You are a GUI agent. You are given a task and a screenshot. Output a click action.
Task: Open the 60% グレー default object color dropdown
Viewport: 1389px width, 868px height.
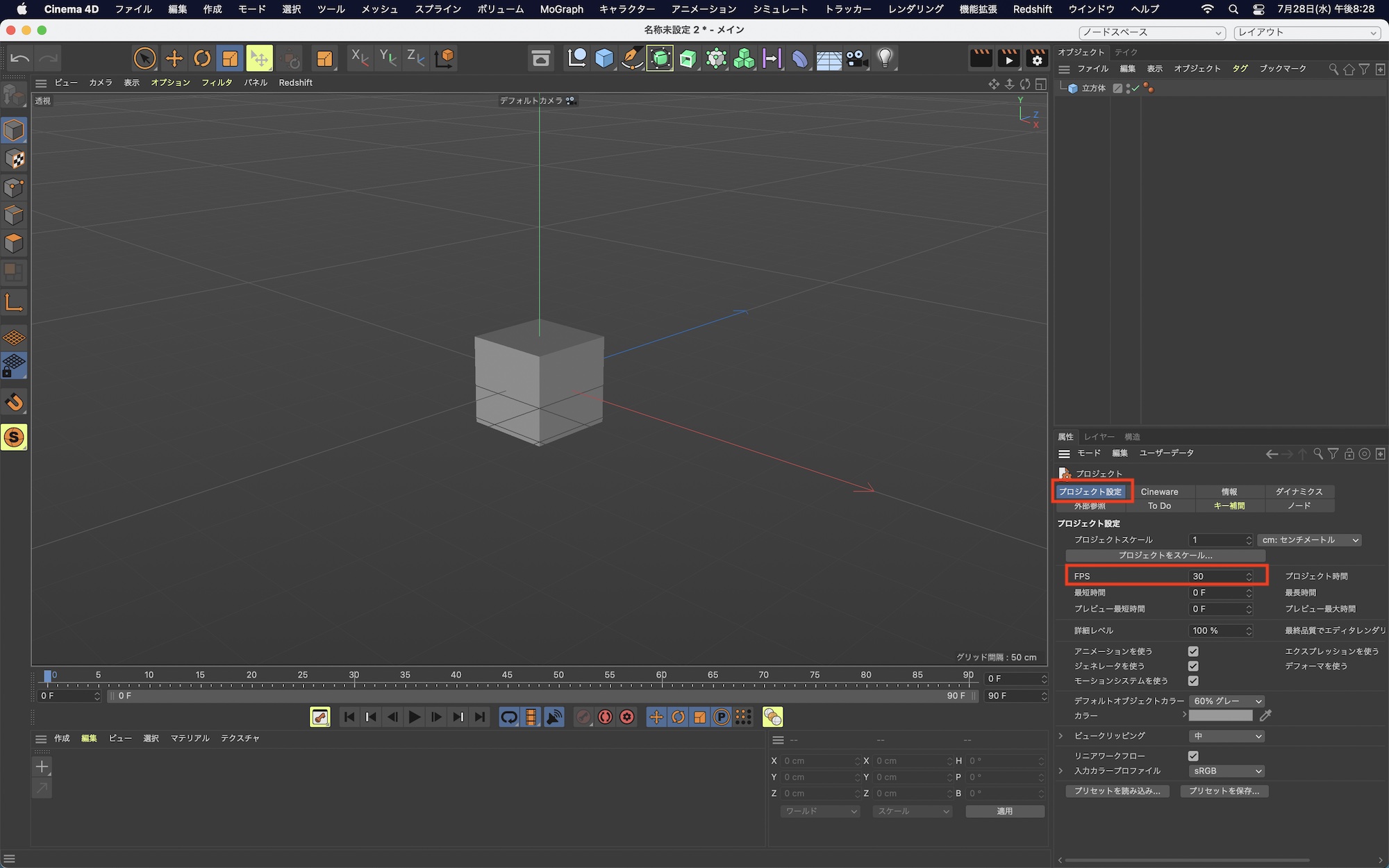(x=1226, y=701)
